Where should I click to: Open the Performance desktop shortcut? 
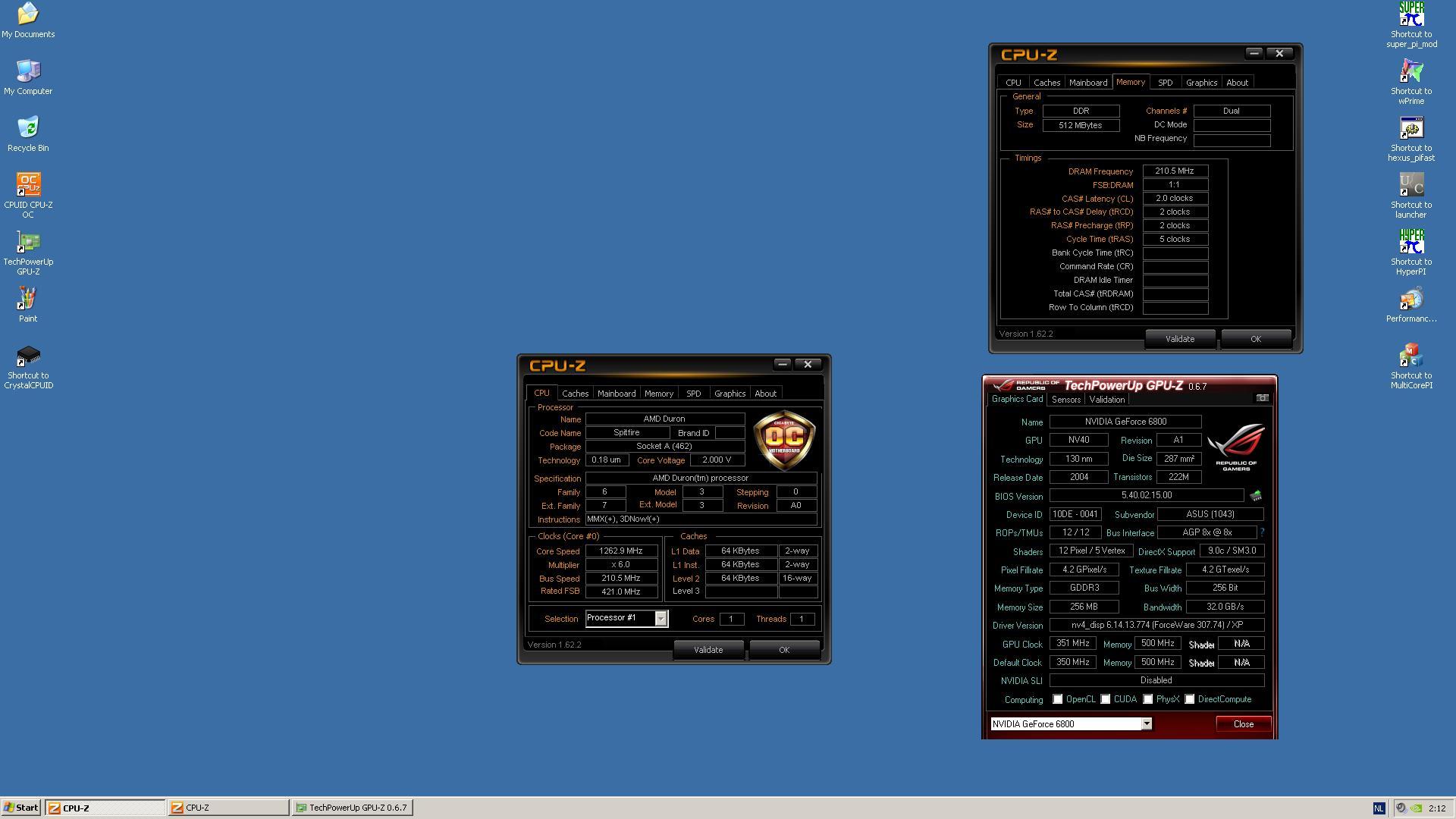pyautogui.click(x=1411, y=305)
